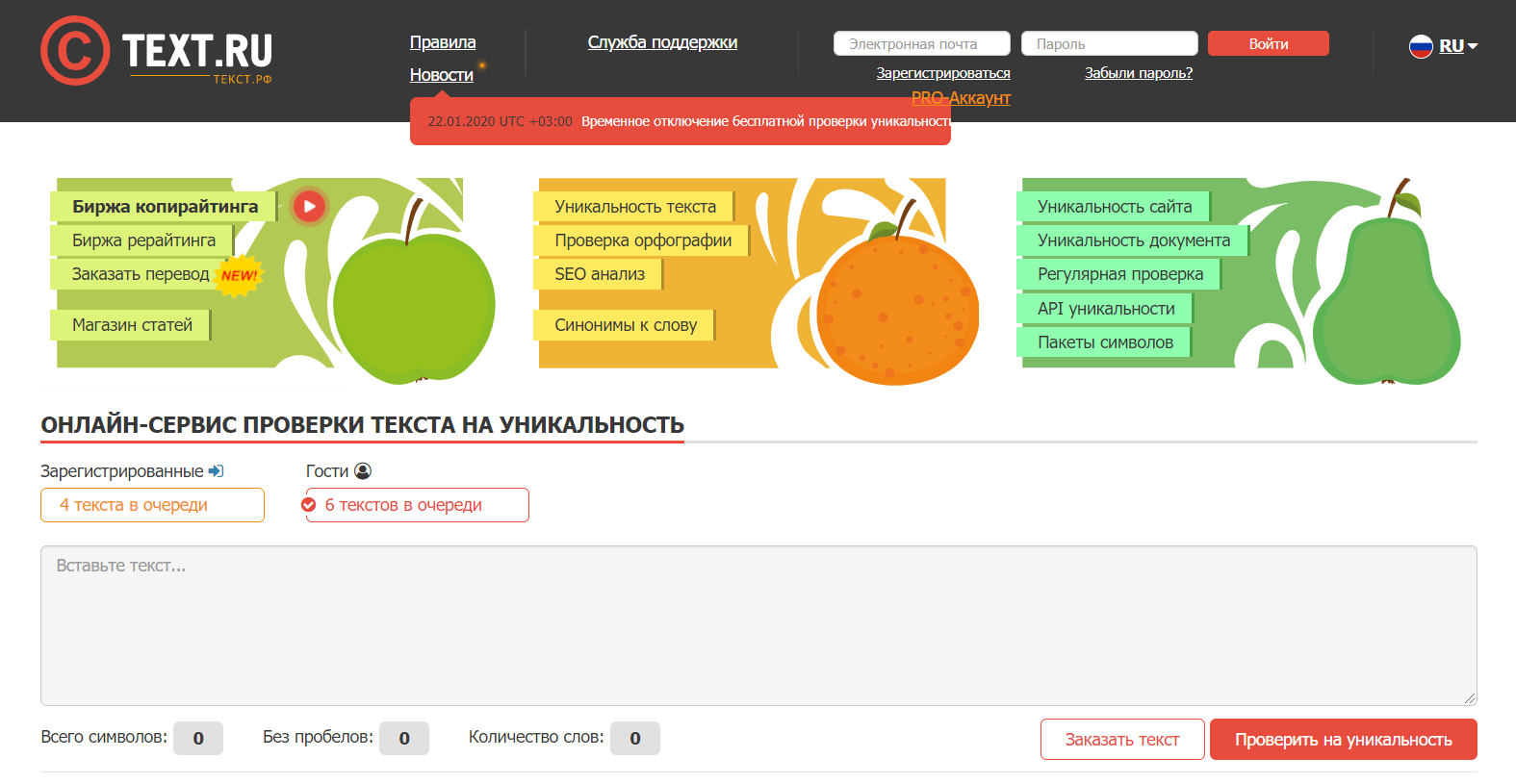Image resolution: width=1516 pixels, height=784 pixels.
Task: Open Синонимы к слову
Action: (625, 325)
